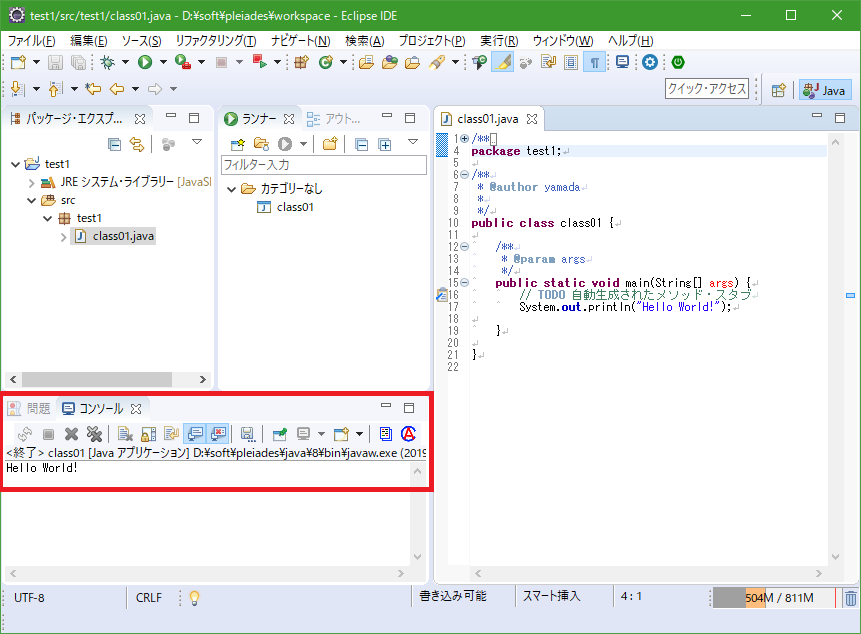861x634 pixels.
Task: Click Collapse All in Package Explorer toolbar
Action: pyautogui.click(x=114, y=144)
